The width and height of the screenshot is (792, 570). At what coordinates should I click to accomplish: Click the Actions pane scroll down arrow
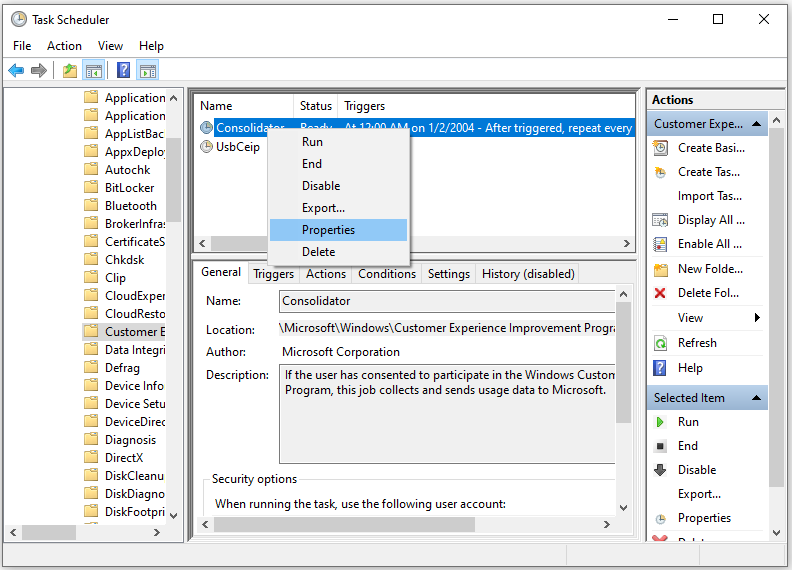point(776,532)
